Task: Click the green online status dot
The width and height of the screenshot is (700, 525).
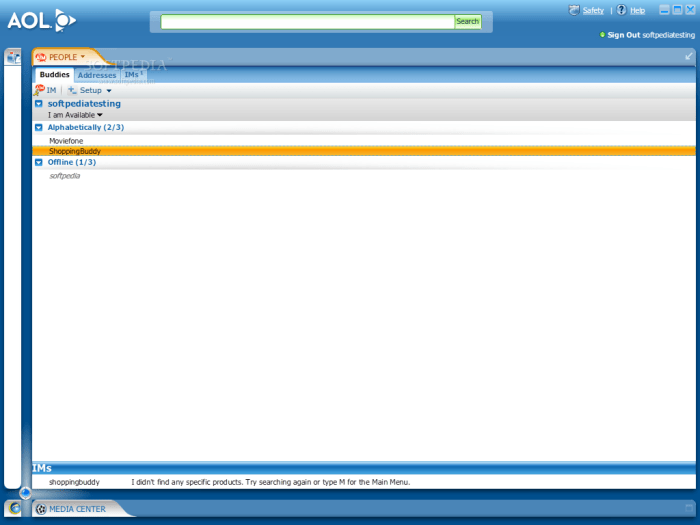Action: pos(602,34)
